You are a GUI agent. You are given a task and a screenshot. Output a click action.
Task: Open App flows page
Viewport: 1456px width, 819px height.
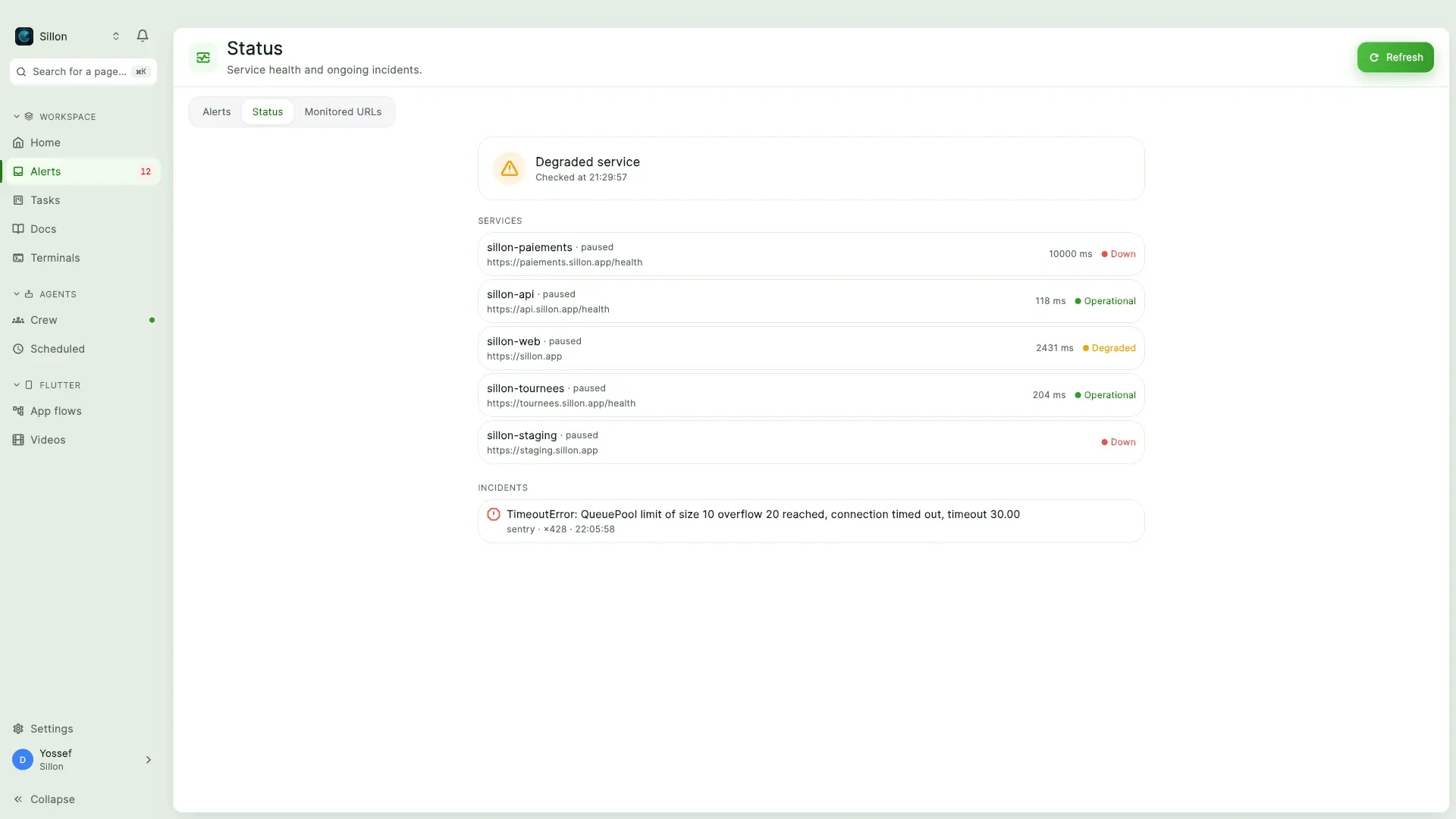coord(83,411)
